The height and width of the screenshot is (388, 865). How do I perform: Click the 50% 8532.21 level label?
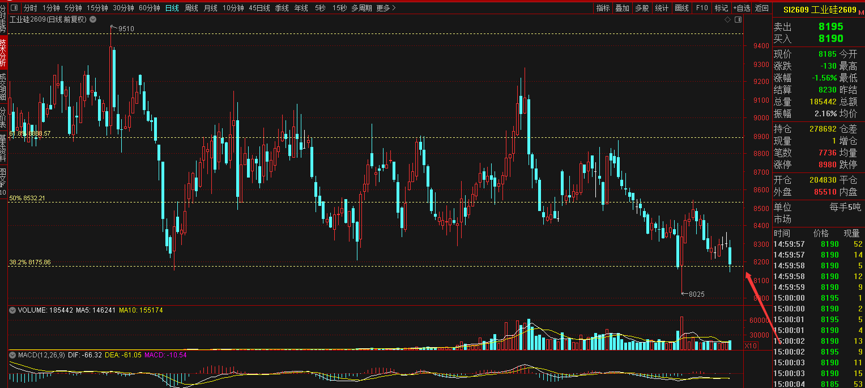[x=27, y=198]
